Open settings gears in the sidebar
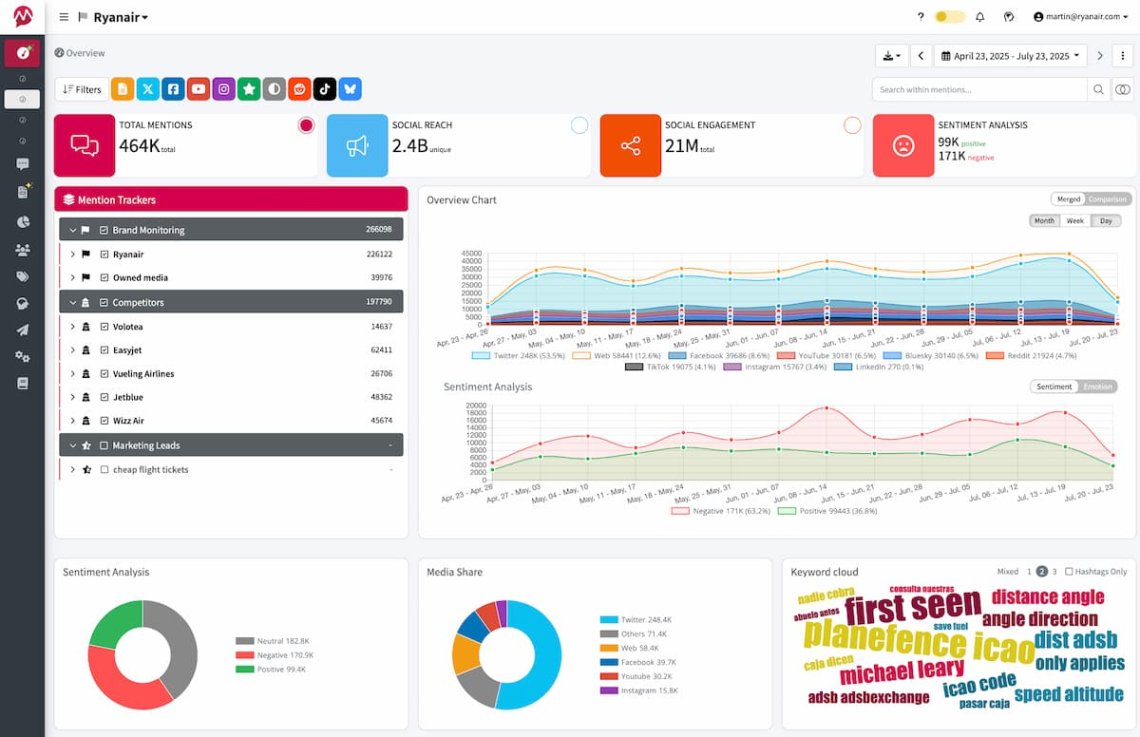1140x737 pixels. [x=22, y=357]
